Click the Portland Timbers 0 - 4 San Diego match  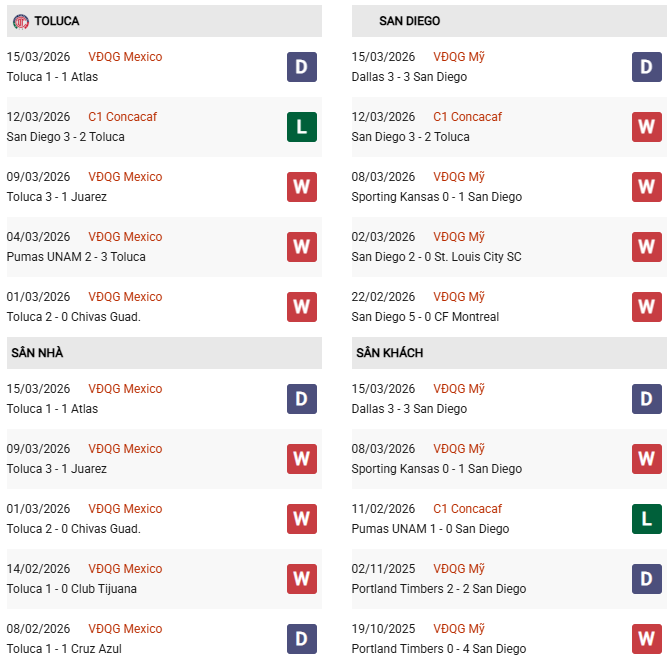tap(439, 649)
